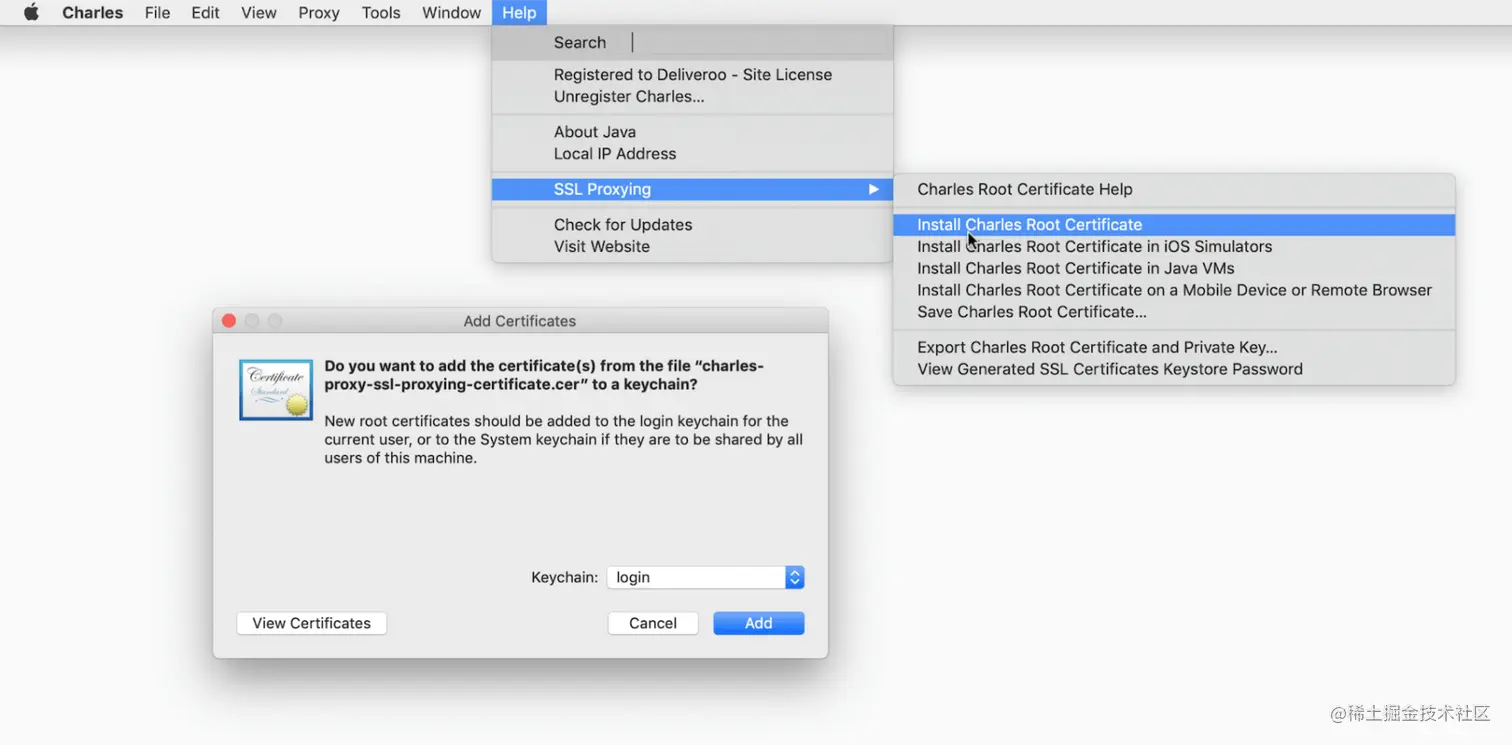Image resolution: width=1512 pixels, height=745 pixels.
Task: Click the Keychain: label
Action: click(565, 578)
